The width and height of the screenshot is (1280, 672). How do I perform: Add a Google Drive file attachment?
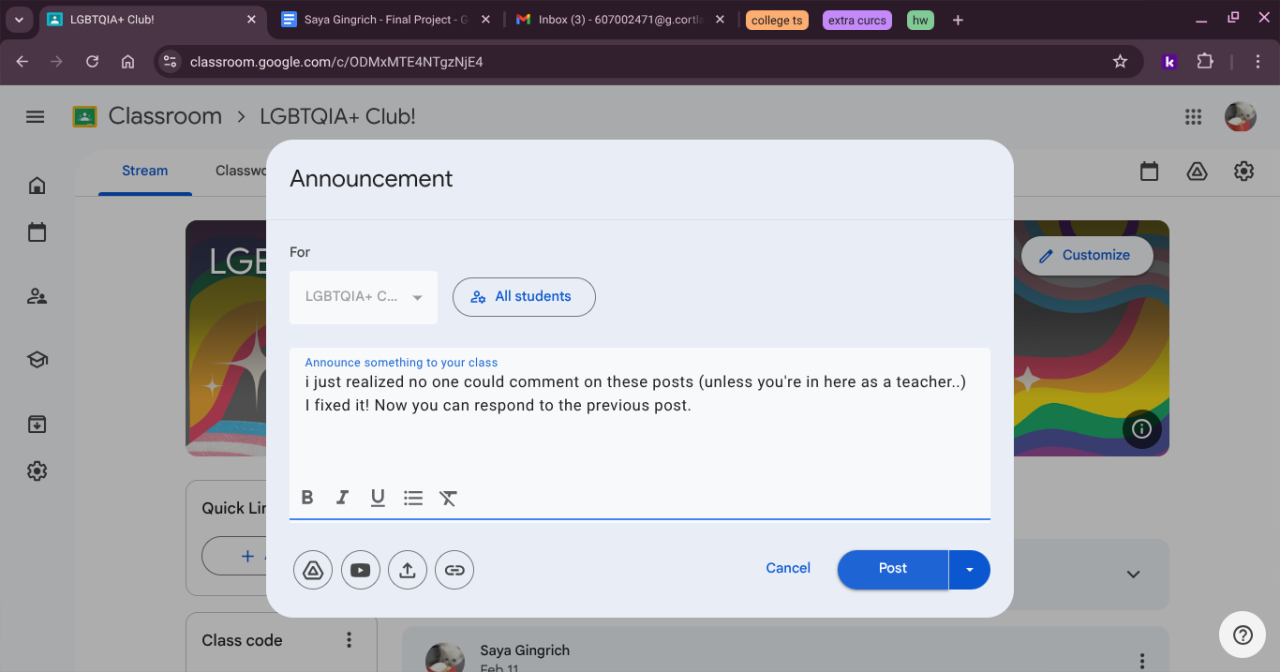tap(313, 570)
